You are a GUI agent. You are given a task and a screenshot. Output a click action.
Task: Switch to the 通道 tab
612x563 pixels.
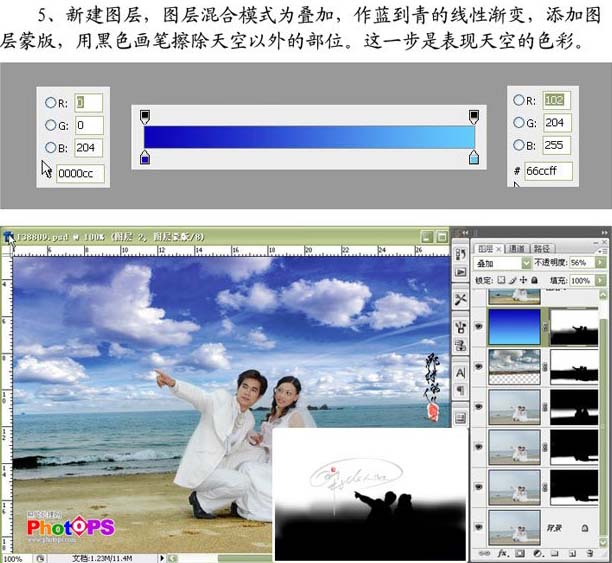517,248
